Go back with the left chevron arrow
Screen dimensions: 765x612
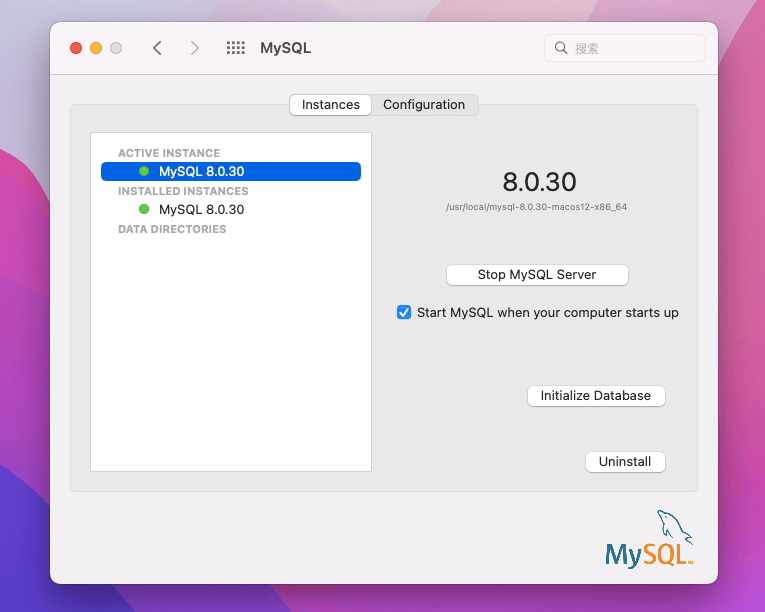(157, 48)
